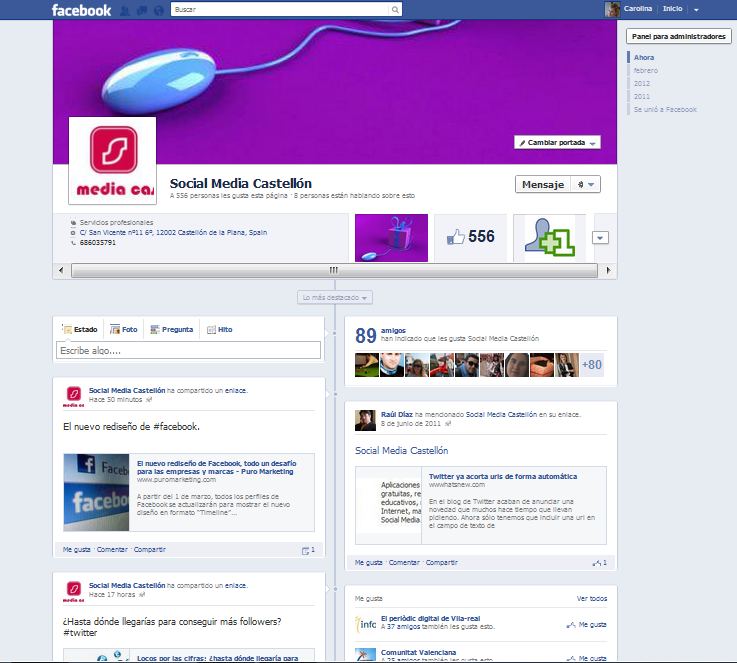
Task: Jump to 2011 in timeline navigation
Action: pos(642,96)
